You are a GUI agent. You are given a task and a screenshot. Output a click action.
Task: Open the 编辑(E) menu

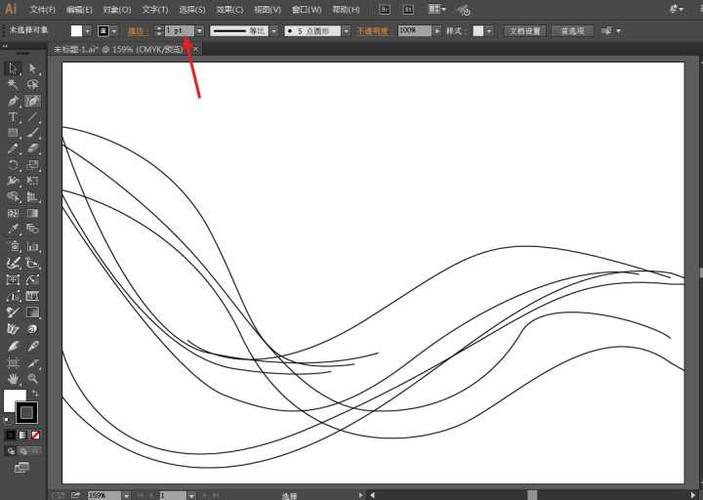[x=79, y=9]
